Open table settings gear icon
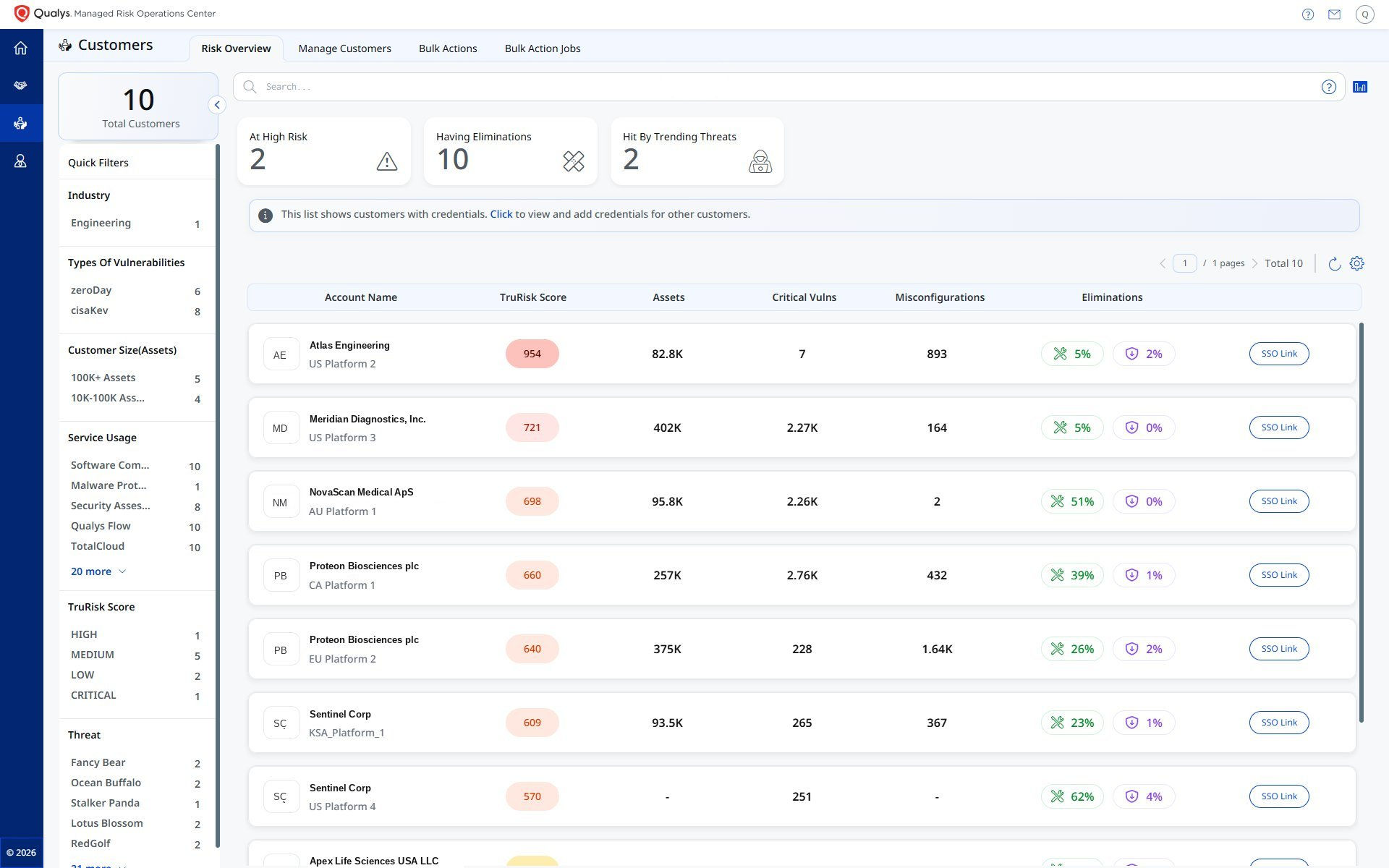 coord(1356,264)
